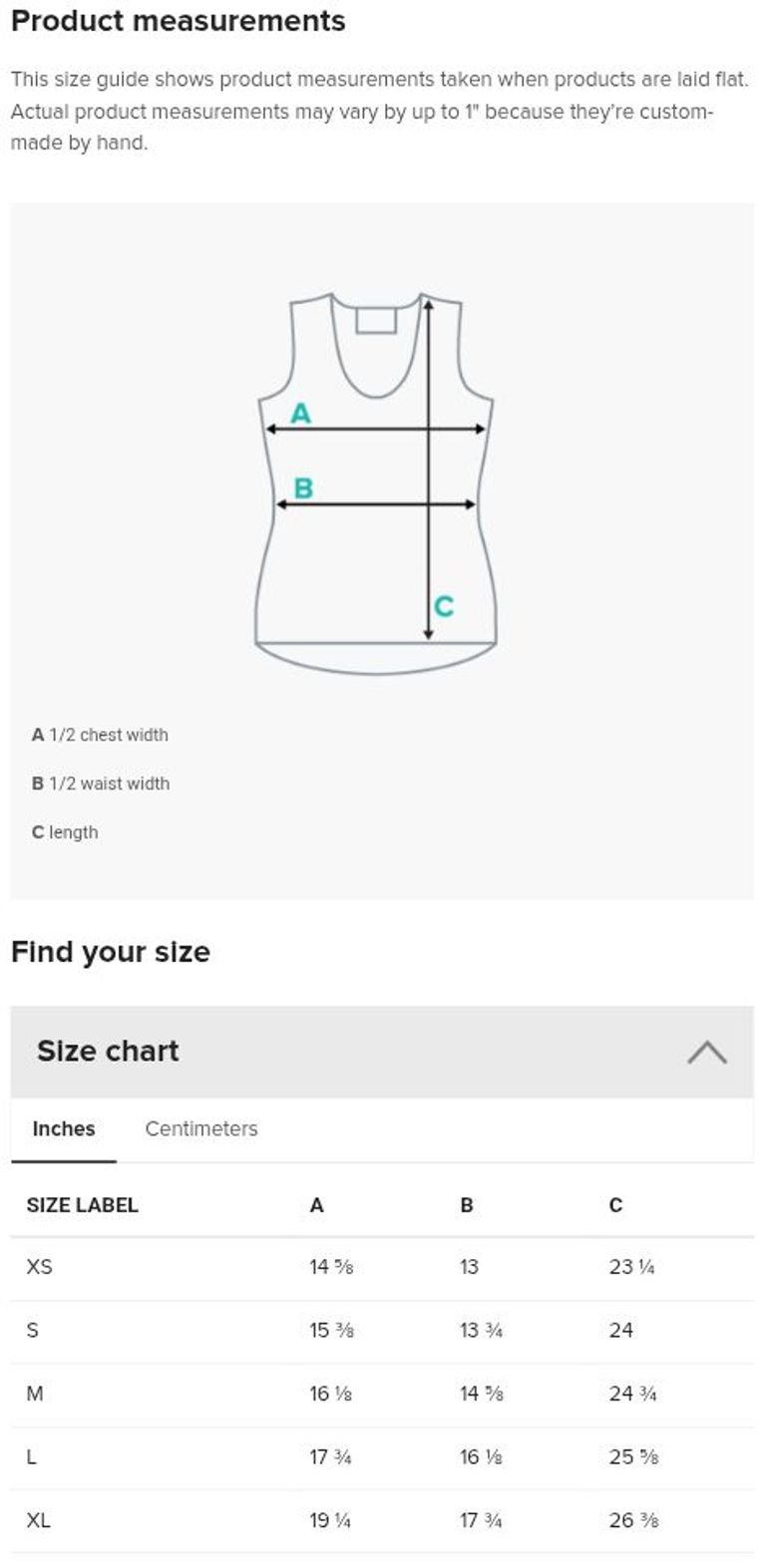Click the teal B label on diagram
This screenshot has width=766, height=1568.
tap(303, 488)
